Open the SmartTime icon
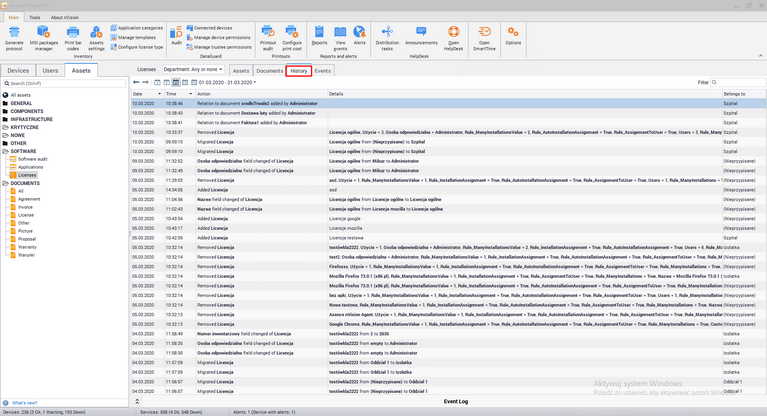 click(x=484, y=33)
